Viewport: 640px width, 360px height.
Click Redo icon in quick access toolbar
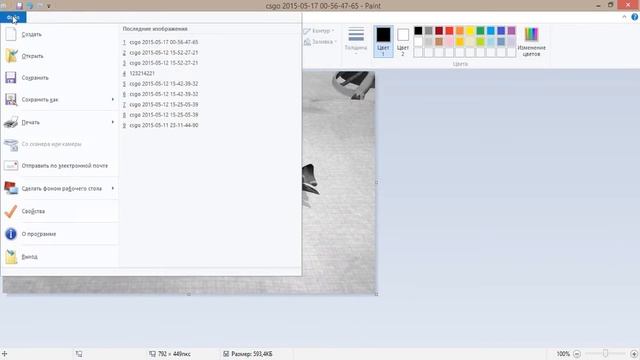[x=40, y=6]
